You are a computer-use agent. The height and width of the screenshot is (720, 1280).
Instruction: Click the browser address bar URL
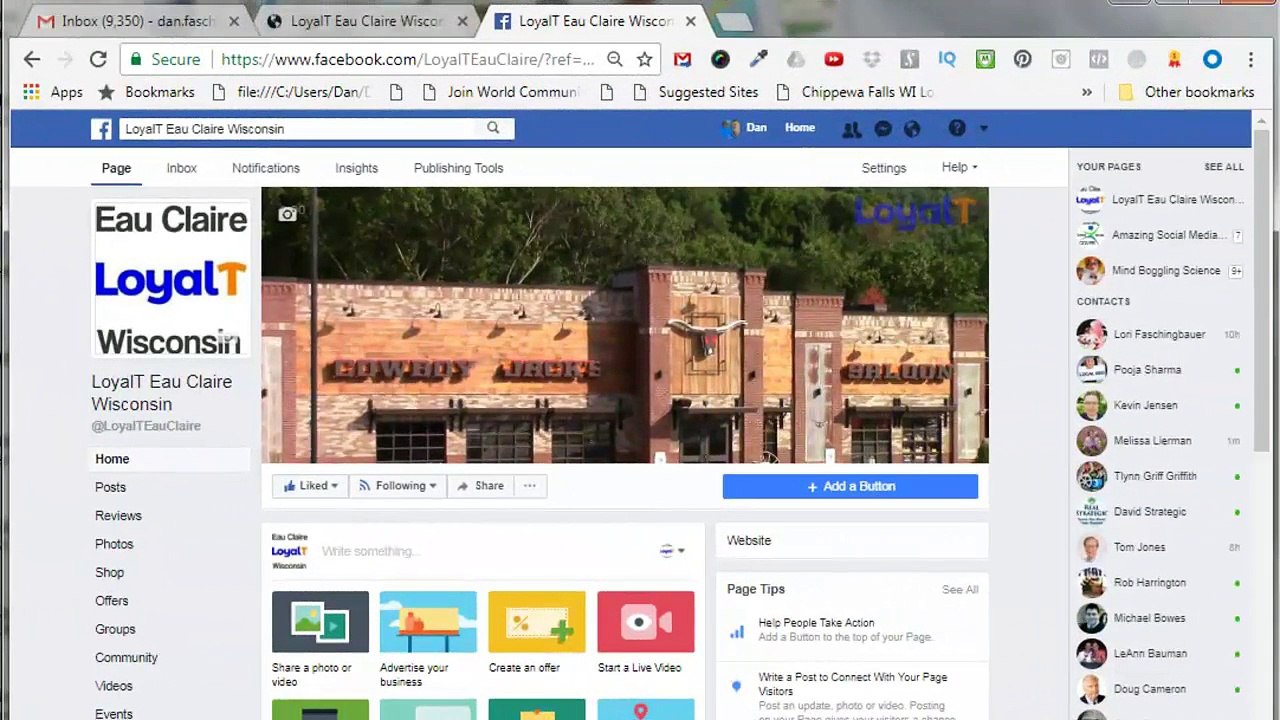tap(408, 59)
